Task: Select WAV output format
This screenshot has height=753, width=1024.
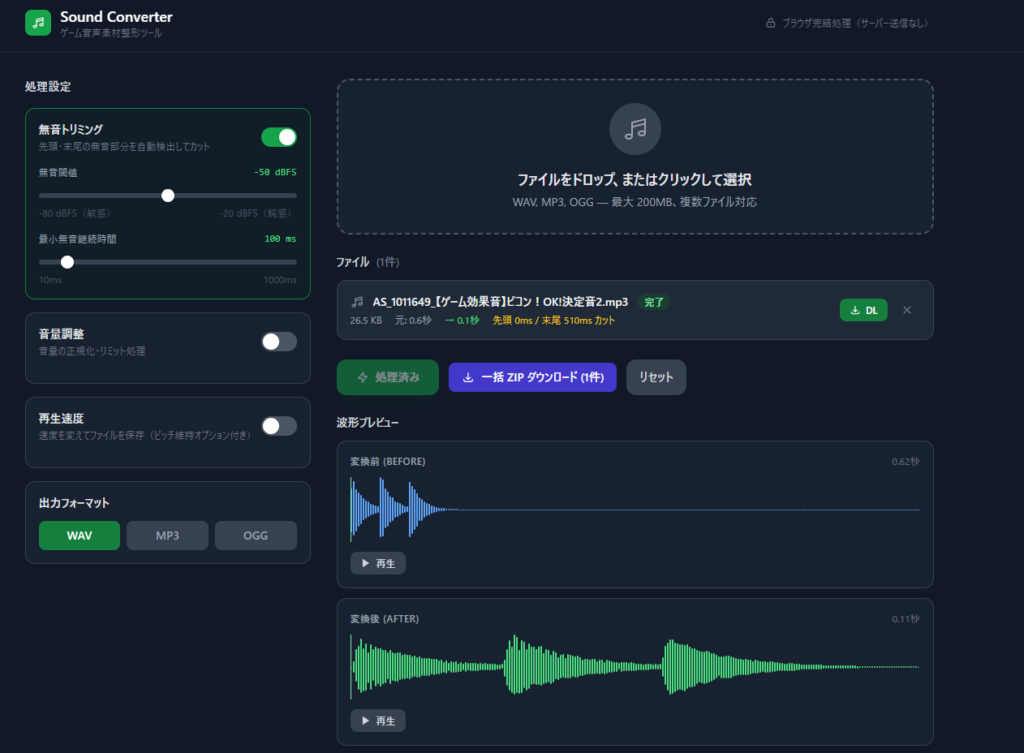Action: coord(79,536)
